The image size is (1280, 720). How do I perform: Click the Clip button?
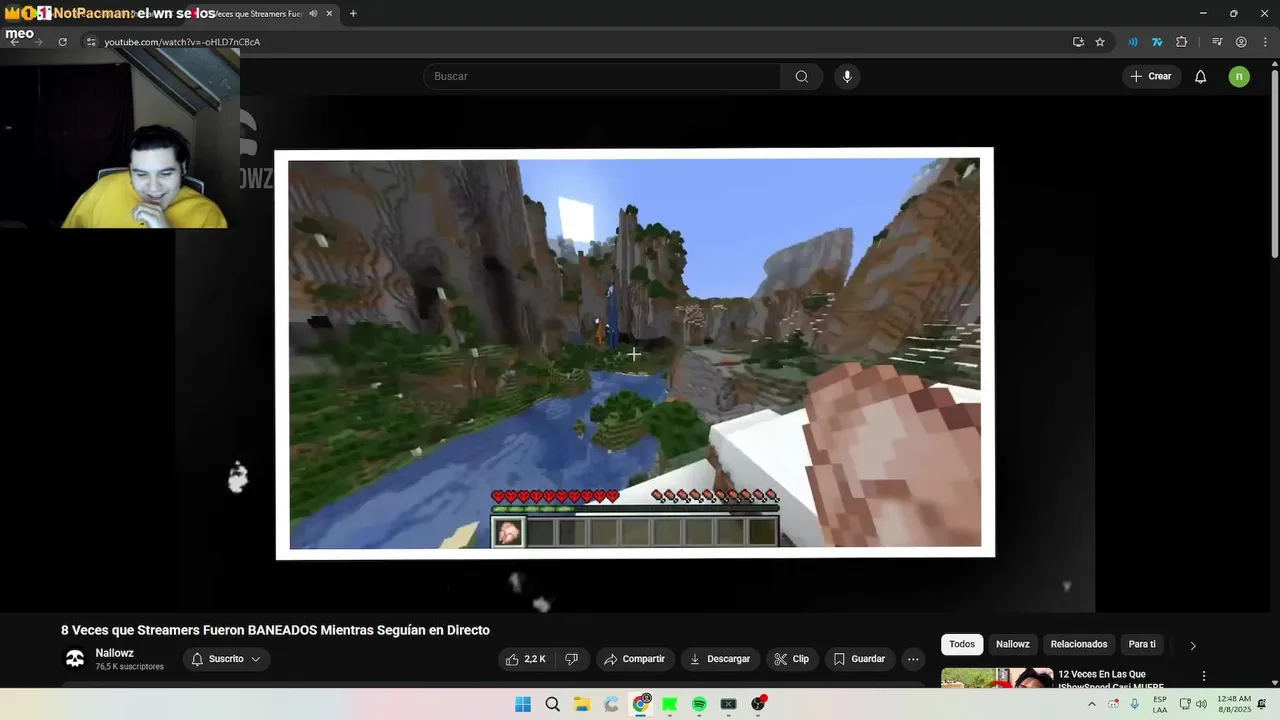tap(792, 659)
